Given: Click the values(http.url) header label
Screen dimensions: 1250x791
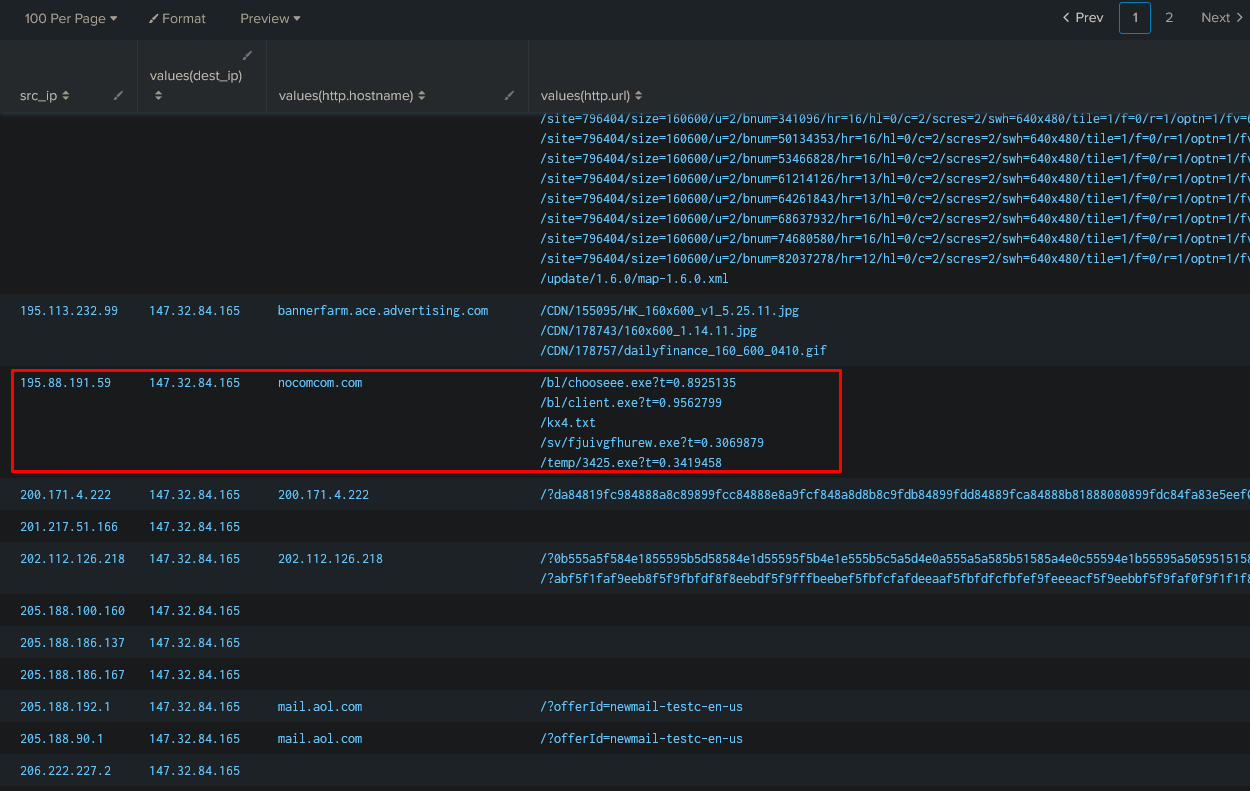Looking at the screenshot, I should pyautogui.click(x=587, y=96).
